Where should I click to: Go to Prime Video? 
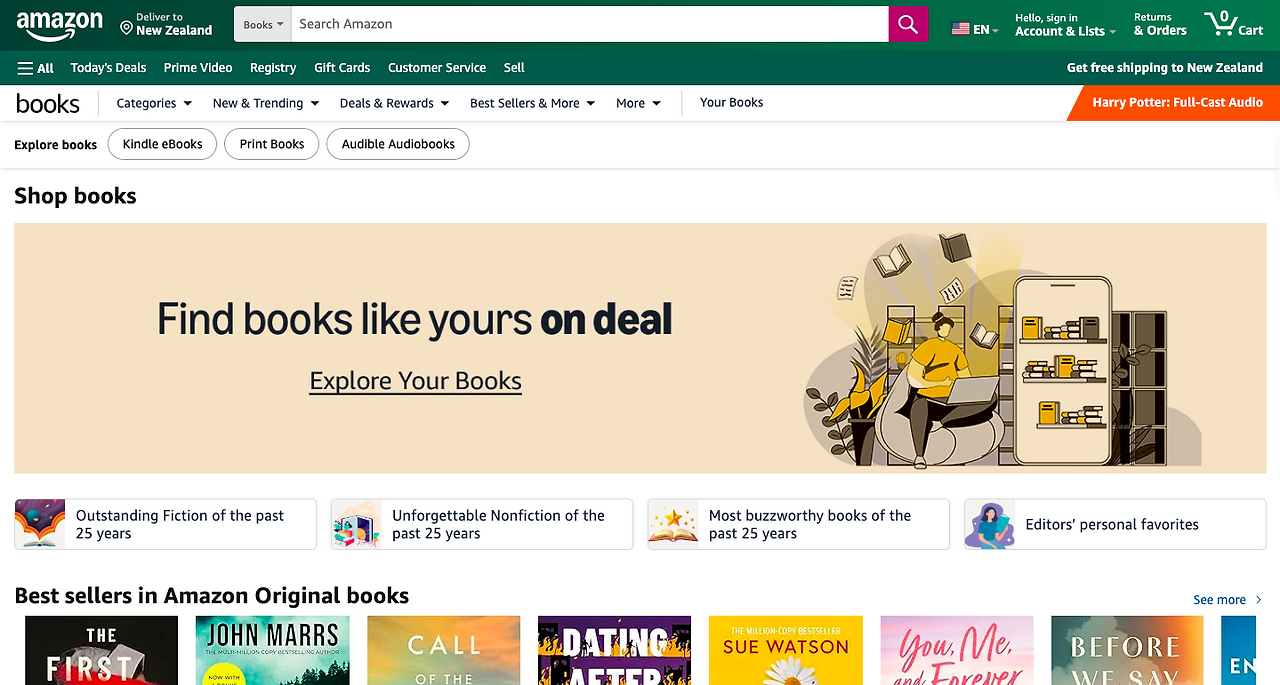(x=198, y=68)
